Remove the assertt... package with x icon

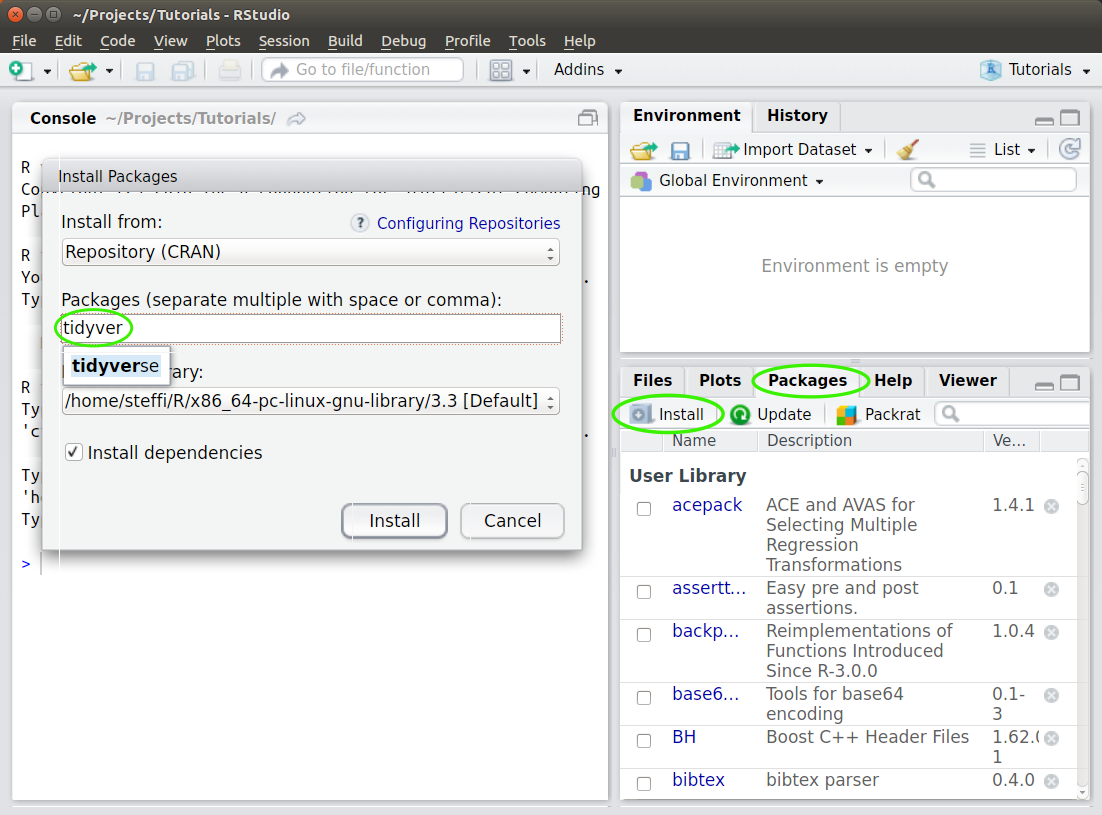[x=1051, y=589]
